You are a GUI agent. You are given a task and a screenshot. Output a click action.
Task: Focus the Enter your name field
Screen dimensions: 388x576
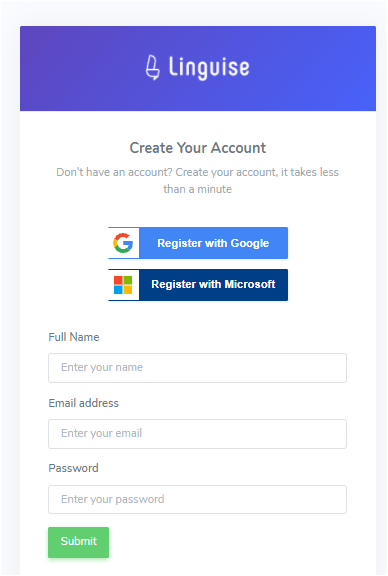(197, 368)
